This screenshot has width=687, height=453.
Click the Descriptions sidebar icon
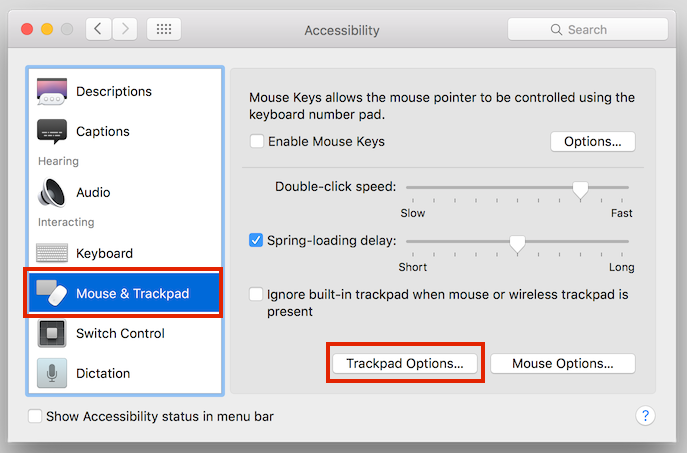point(52,91)
